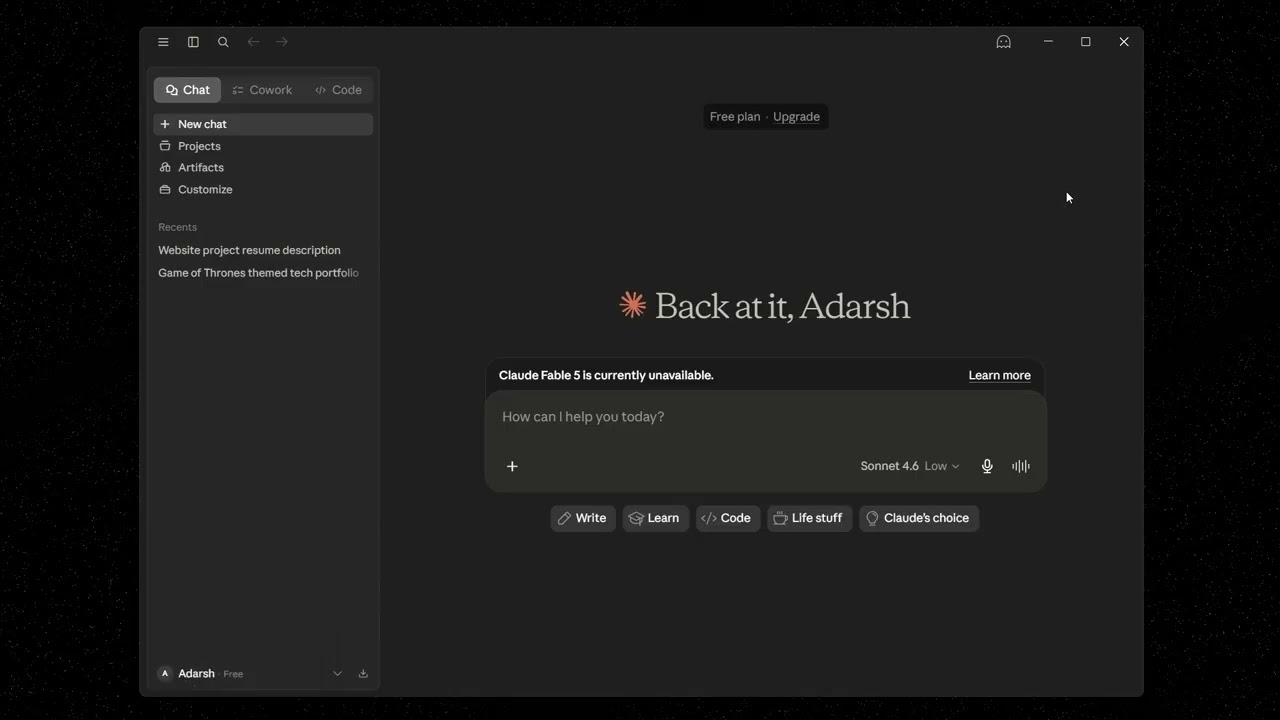Screen dimensions: 1280x720
Task: Open Projects in the sidebar
Action: pyautogui.click(x=263, y=146)
